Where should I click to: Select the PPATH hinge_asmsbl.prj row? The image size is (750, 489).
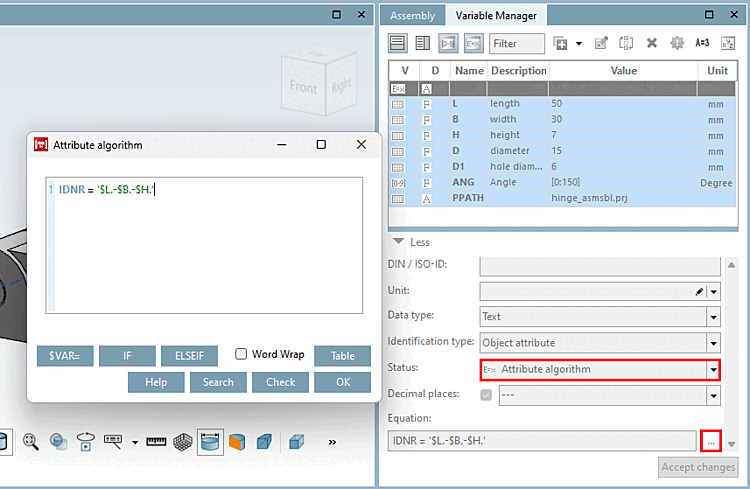click(x=562, y=198)
